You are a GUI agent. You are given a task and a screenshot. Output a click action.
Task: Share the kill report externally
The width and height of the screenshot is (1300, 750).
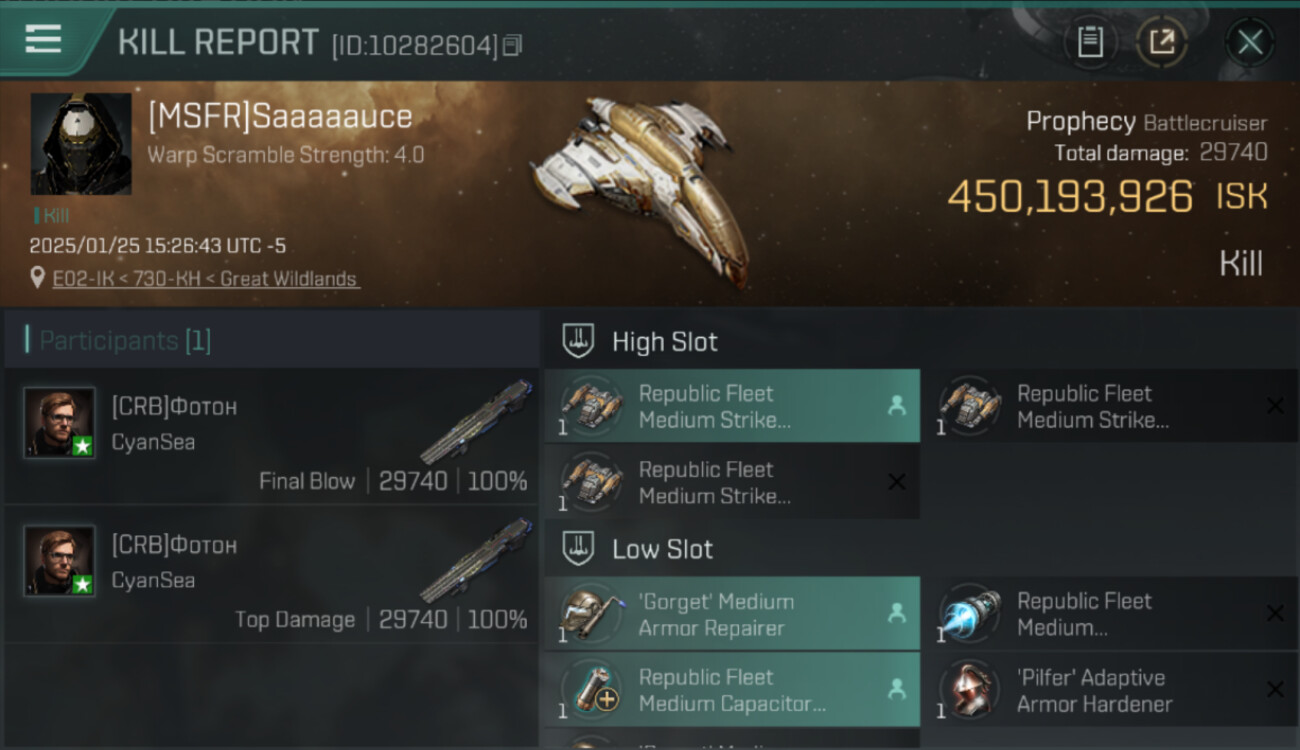click(x=1162, y=42)
